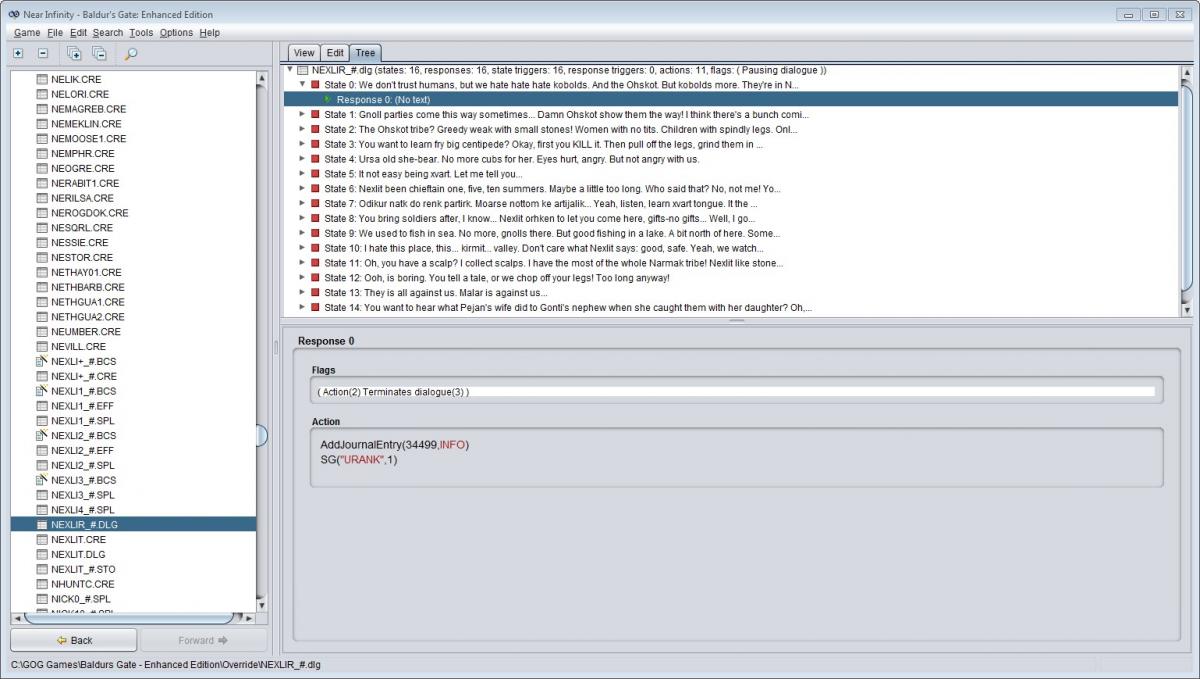
Task: Click the green arrow icon of Response 0
Action: pos(327,100)
